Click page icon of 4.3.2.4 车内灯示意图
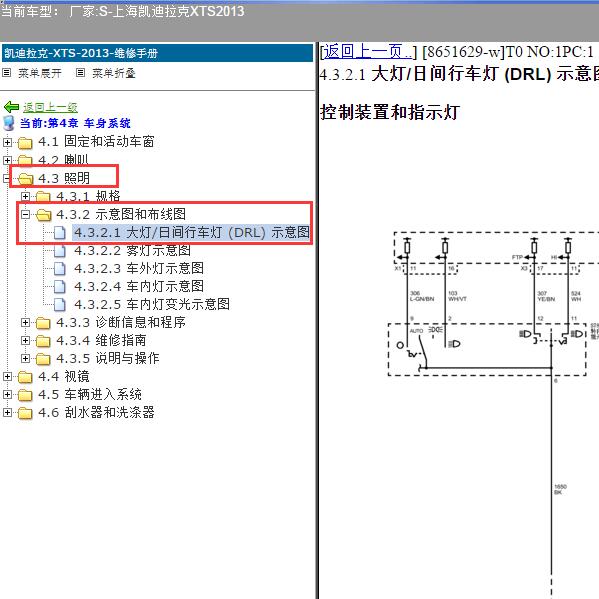The height and width of the screenshot is (599, 599). click(60, 287)
